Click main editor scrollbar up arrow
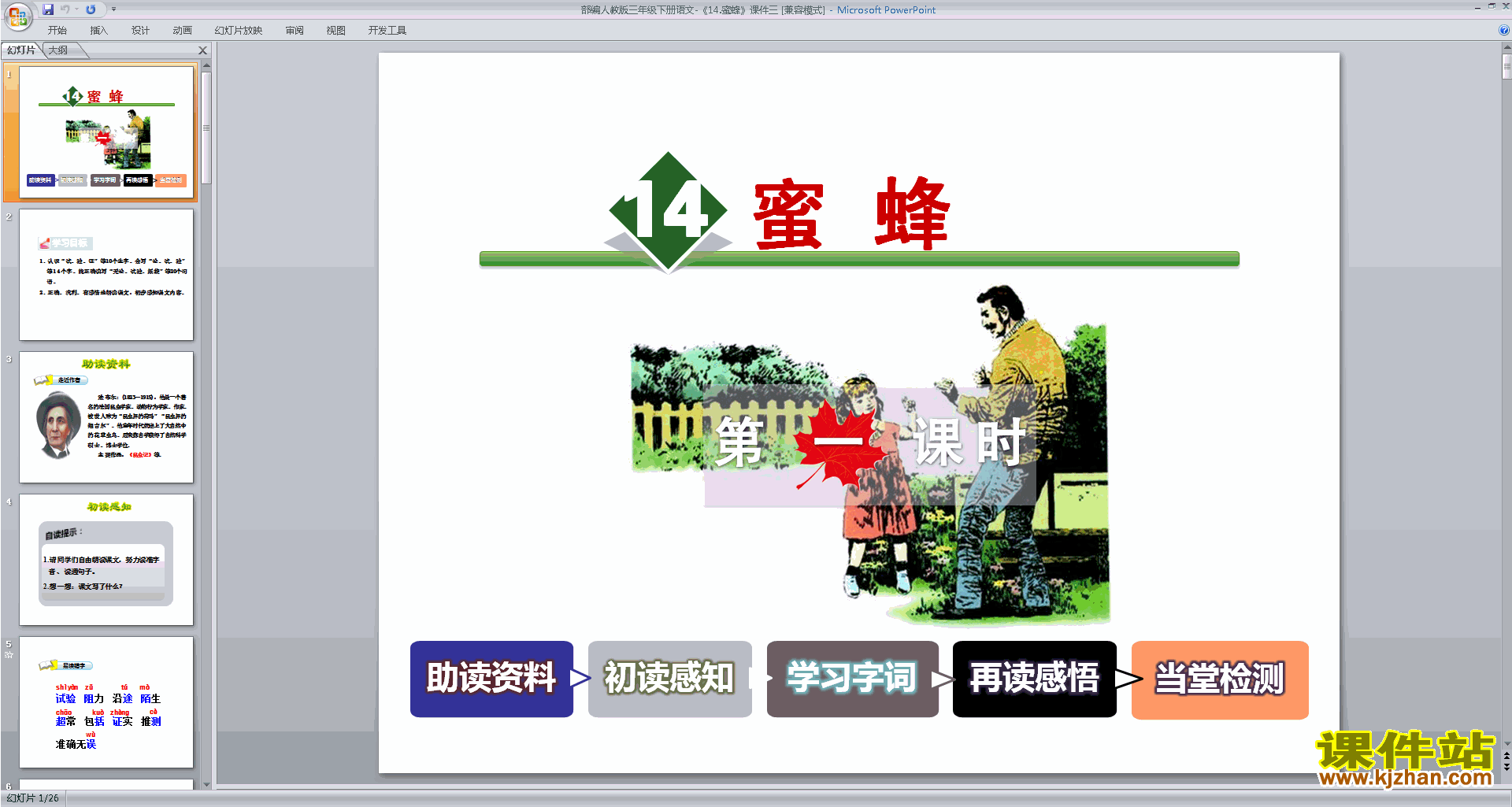 tap(1506, 48)
